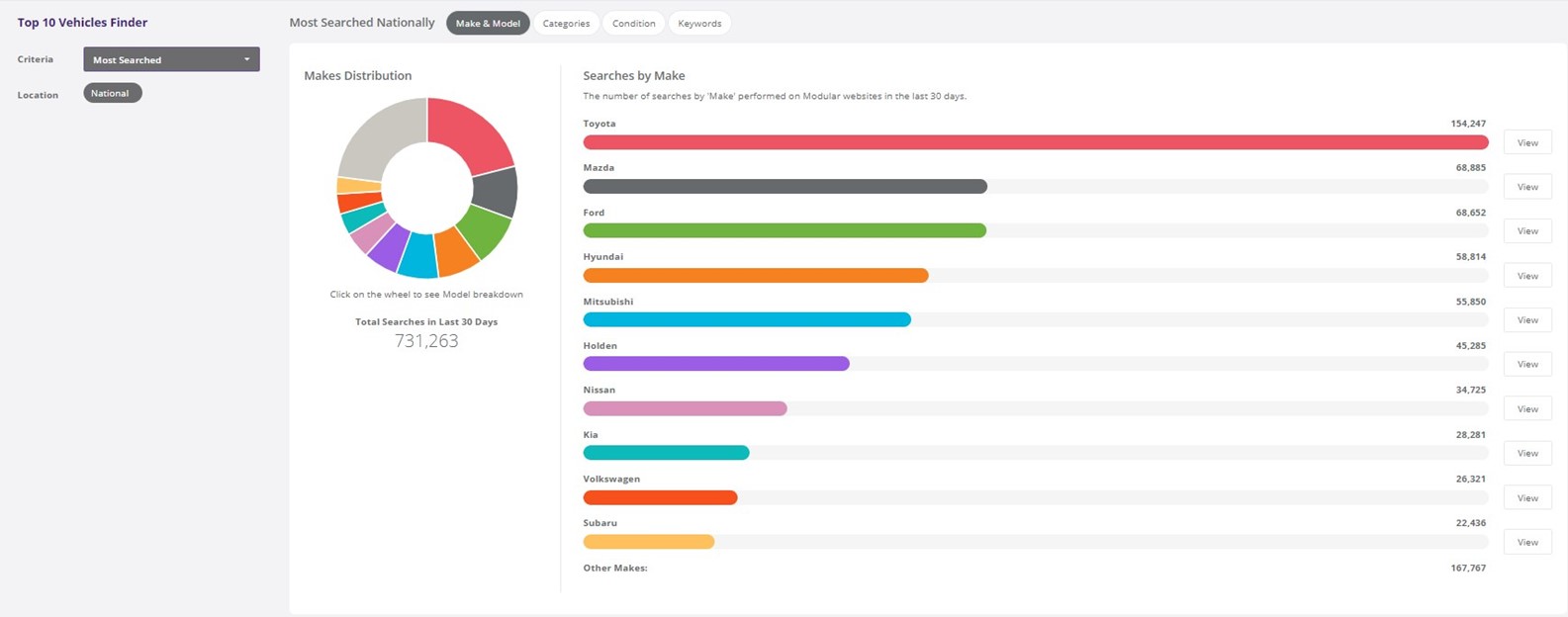Open the Keywords tab

[x=699, y=23]
